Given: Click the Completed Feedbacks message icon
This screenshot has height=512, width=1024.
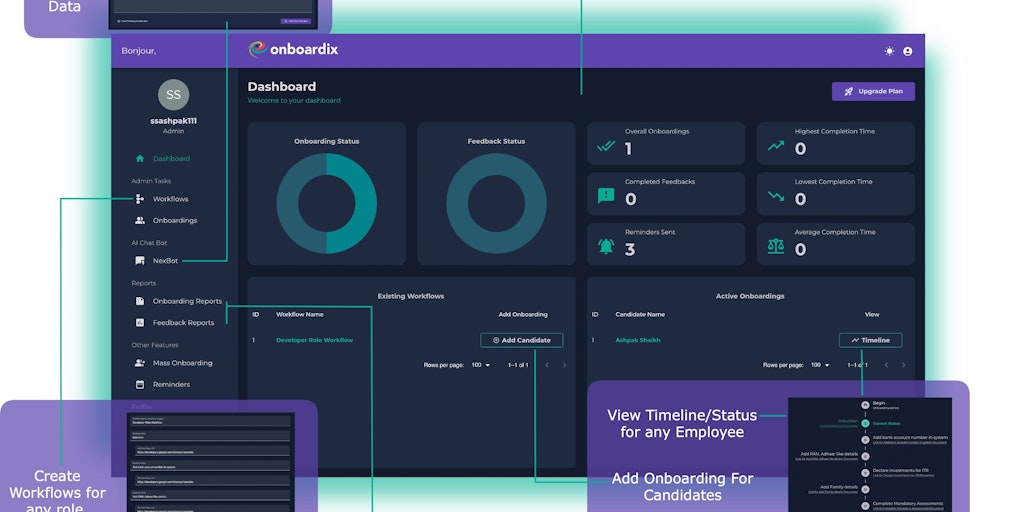Looking at the screenshot, I should pyautogui.click(x=606, y=196).
